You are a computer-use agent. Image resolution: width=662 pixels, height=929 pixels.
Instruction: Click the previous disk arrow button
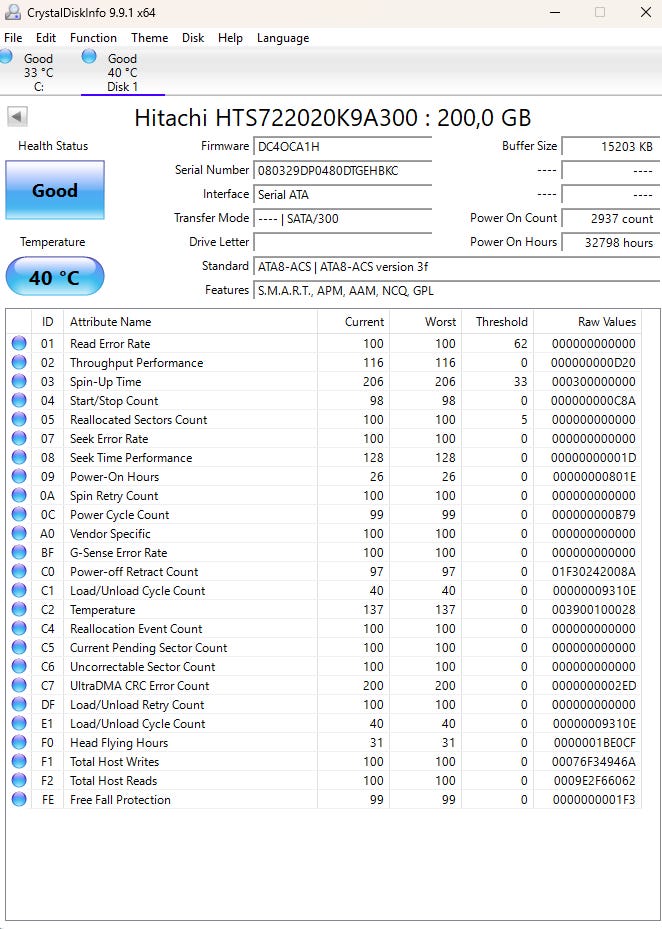coord(17,117)
